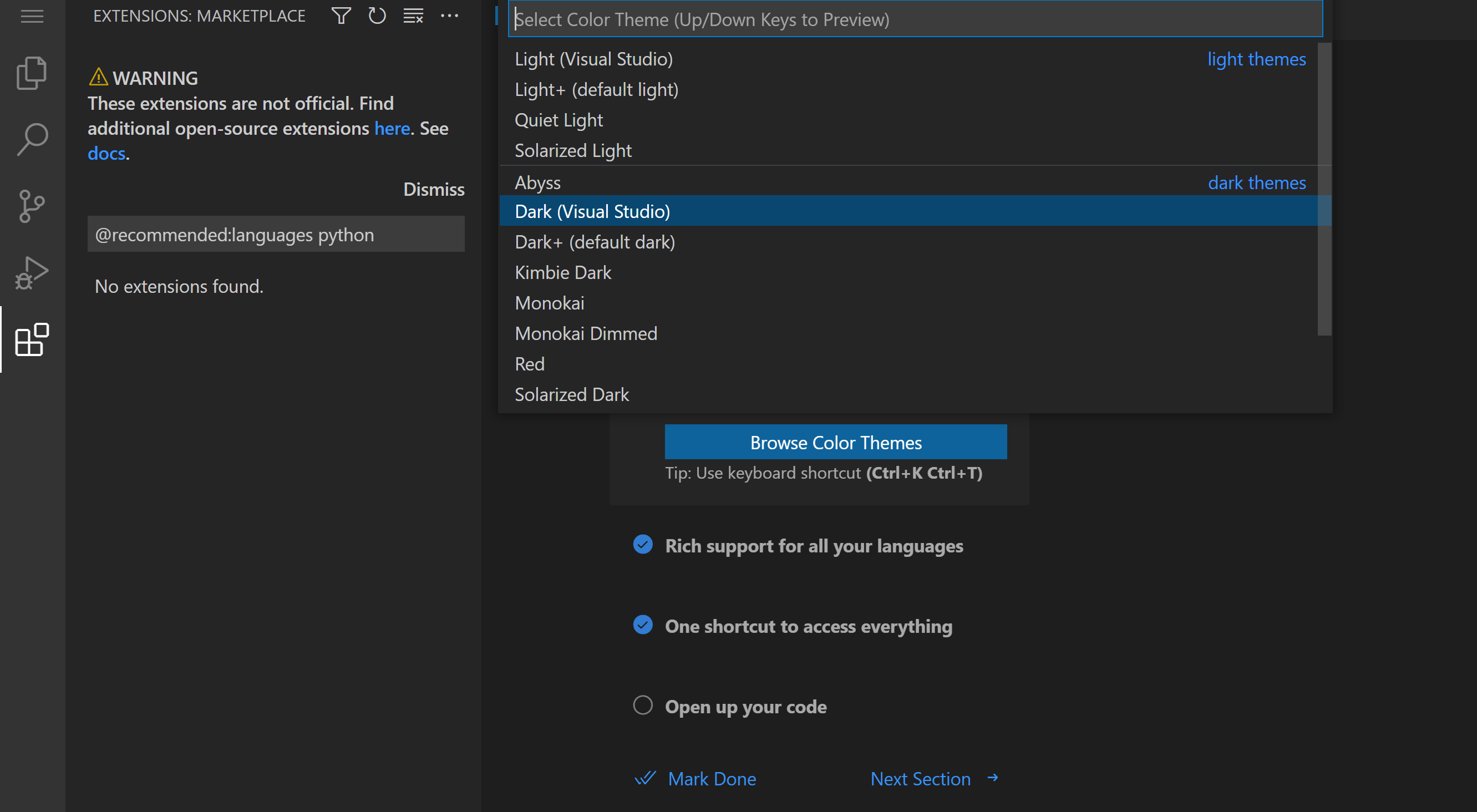
Task: Click the filter extensions funnel icon
Action: [x=341, y=16]
